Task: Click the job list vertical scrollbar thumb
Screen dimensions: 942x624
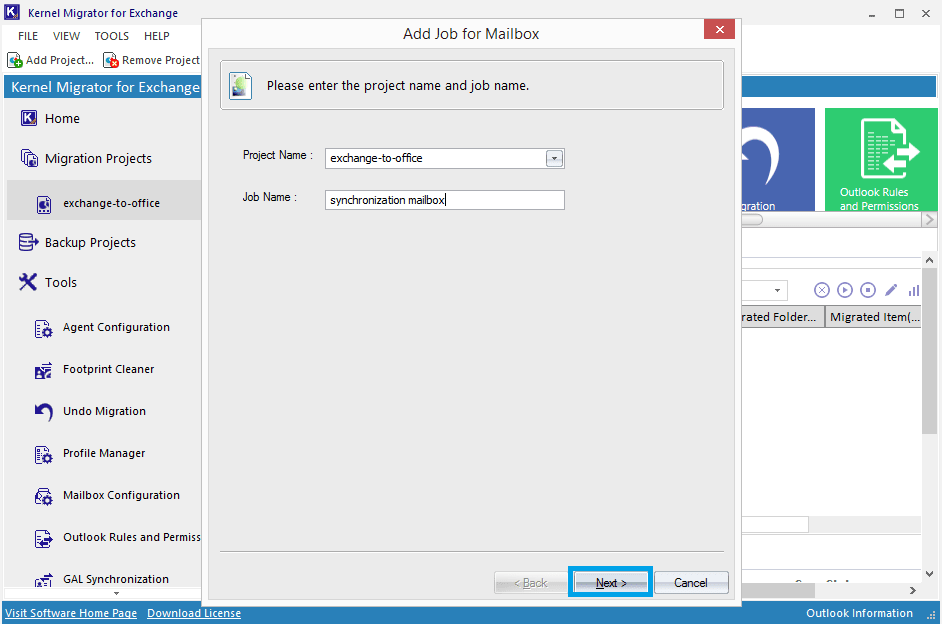Action: point(929,350)
